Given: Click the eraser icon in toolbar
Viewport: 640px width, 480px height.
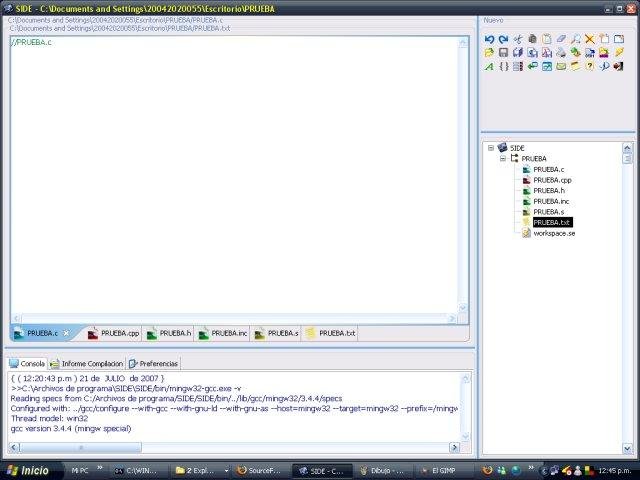Looking at the screenshot, I should (561, 39).
